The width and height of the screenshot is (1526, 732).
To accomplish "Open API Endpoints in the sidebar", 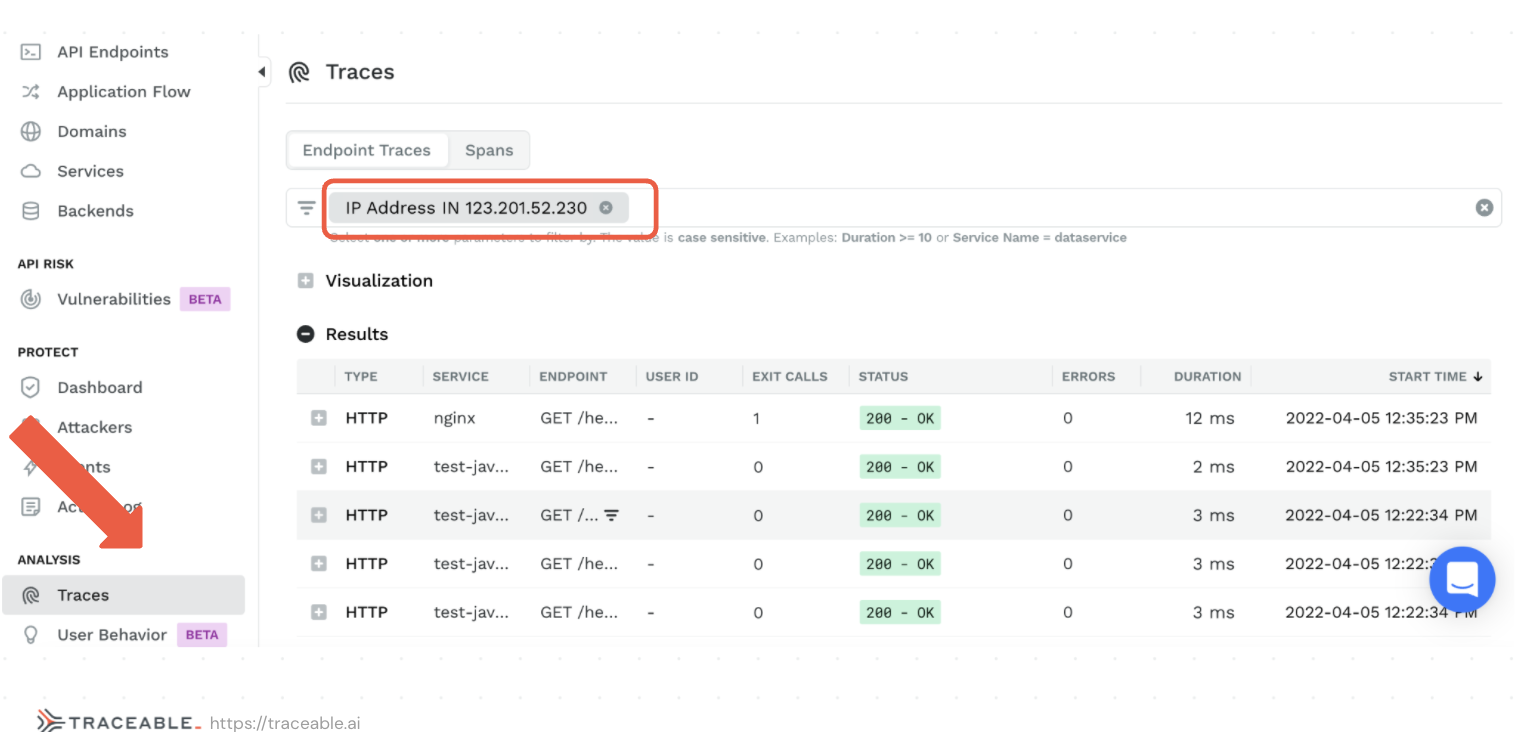I will click(x=112, y=52).
